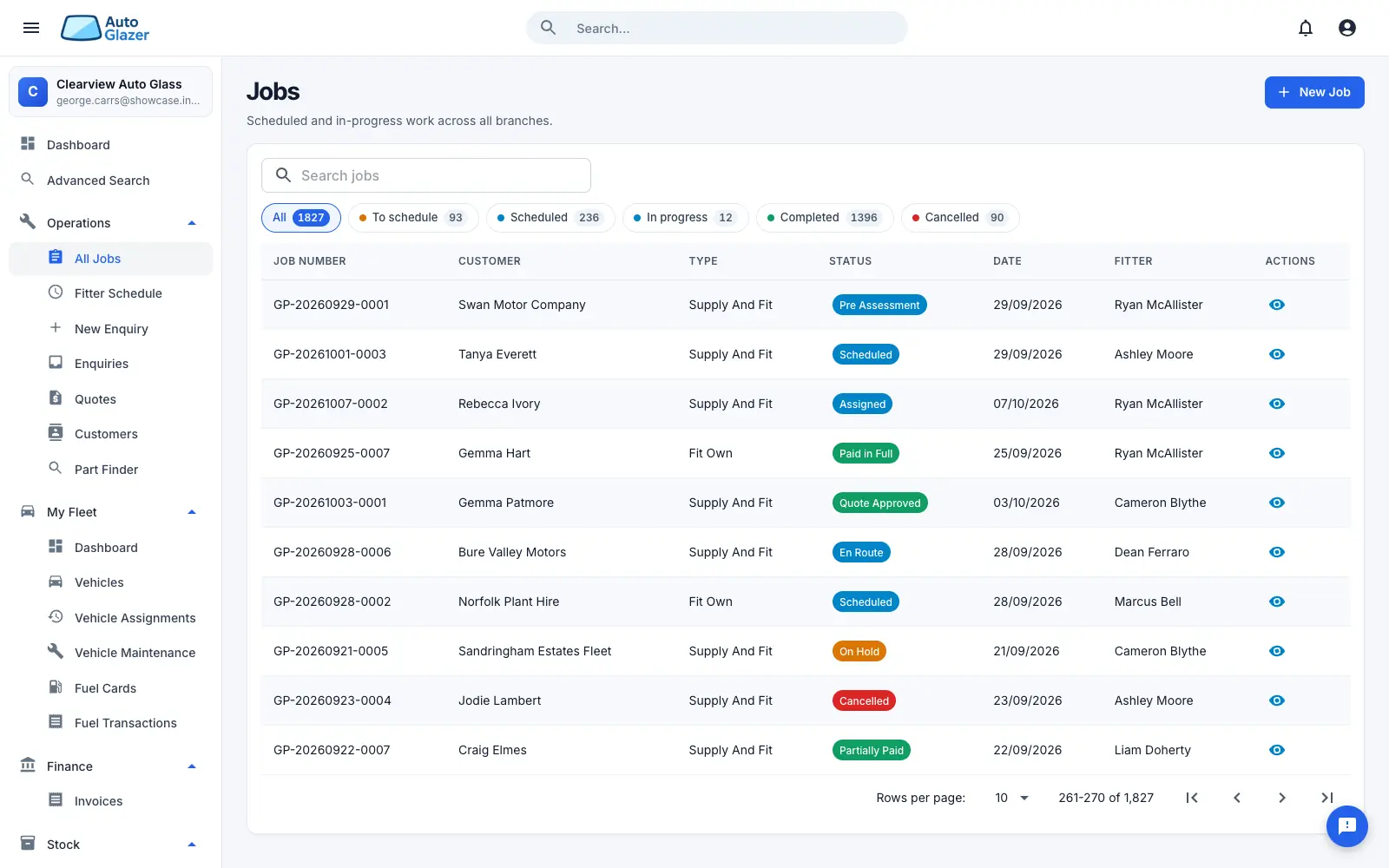Focus the Search jobs field
The image size is (1389, 868).
tap(426, 175)
